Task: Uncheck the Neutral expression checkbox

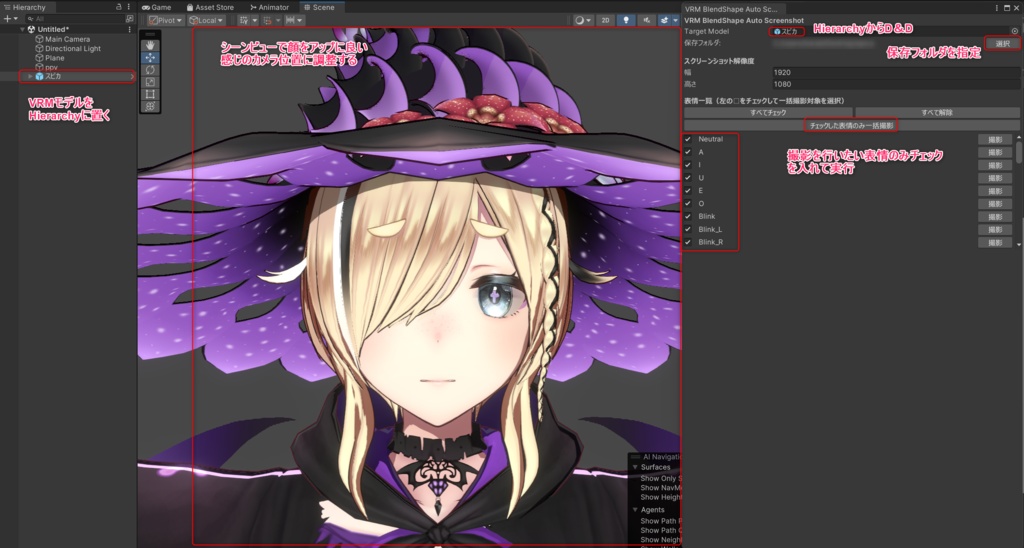Action: pos(688,139)
